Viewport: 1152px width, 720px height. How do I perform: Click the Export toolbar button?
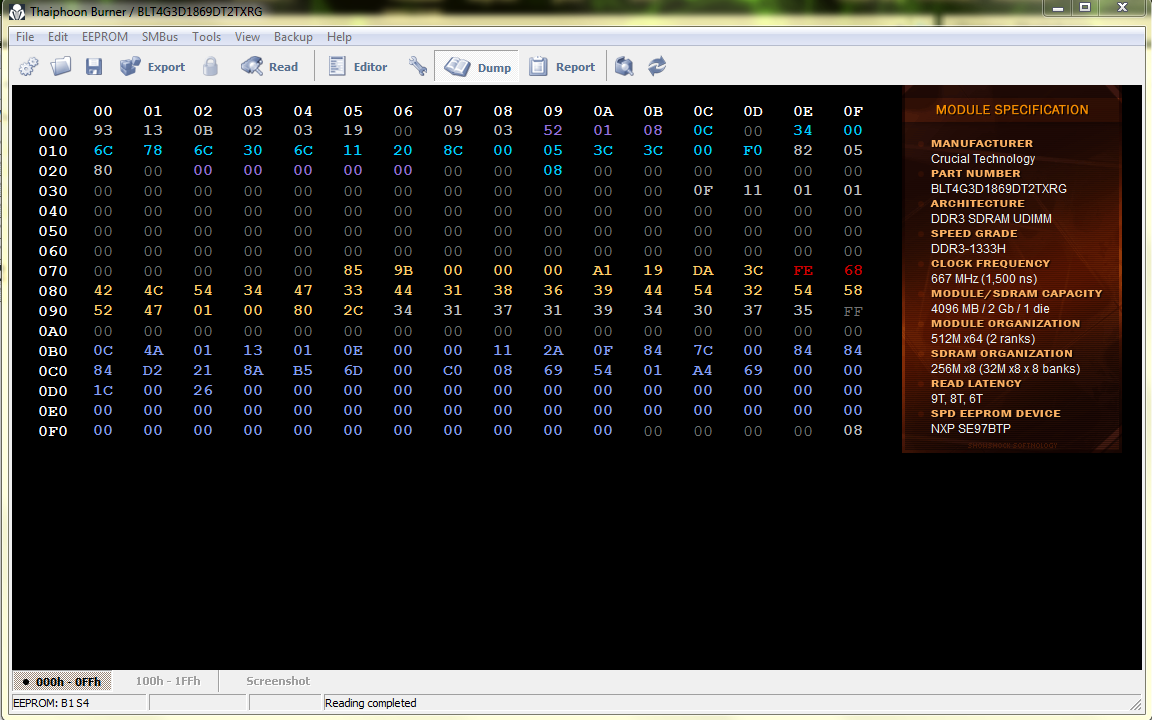point(152,67)
